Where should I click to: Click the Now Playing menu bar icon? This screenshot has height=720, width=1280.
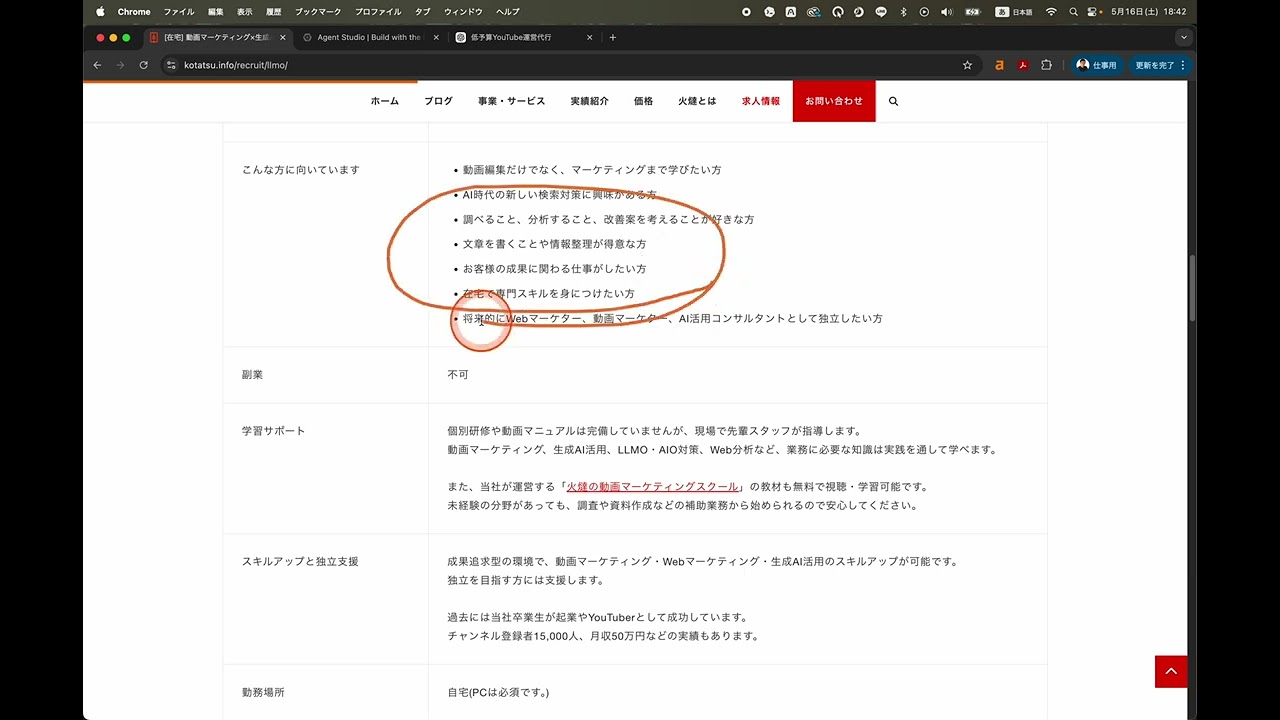click(924, 12)
